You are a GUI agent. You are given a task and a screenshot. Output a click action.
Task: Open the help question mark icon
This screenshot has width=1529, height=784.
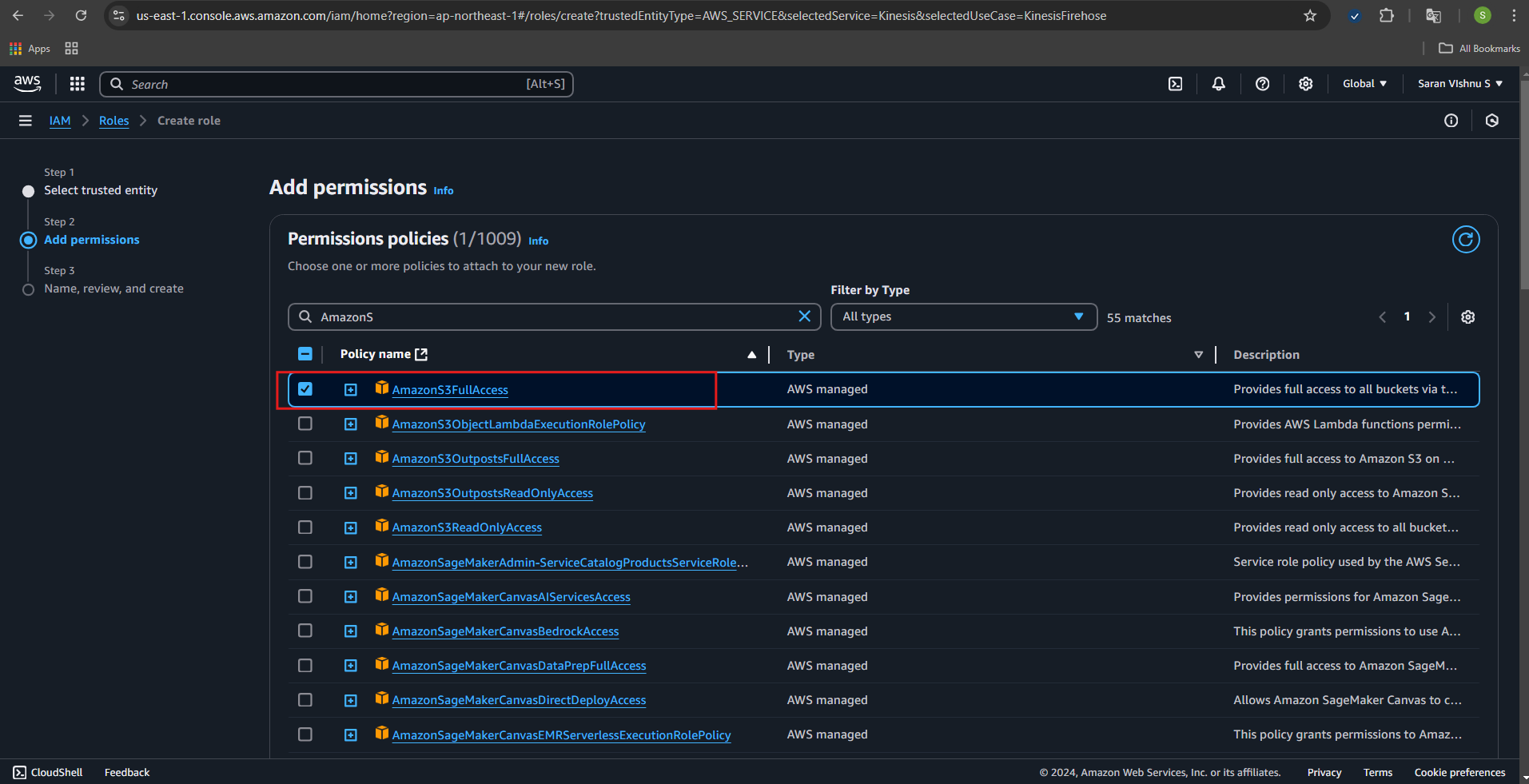click(1262, 84)
